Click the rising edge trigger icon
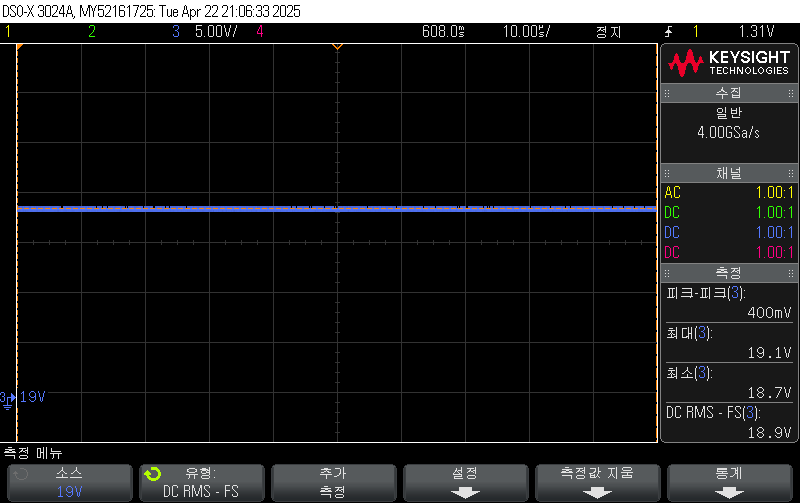The width and height of the screenshot is (800, 503). [x=668, y=32]
